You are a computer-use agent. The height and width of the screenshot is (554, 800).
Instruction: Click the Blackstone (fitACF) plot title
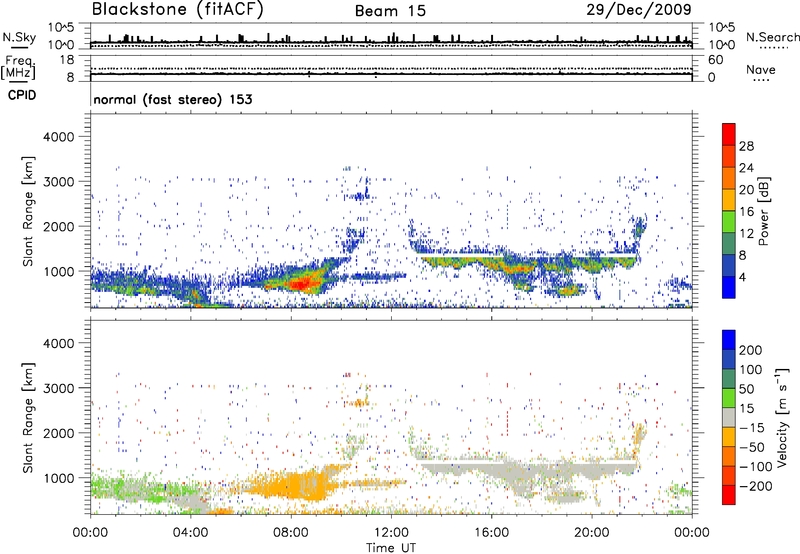[178, 10]
